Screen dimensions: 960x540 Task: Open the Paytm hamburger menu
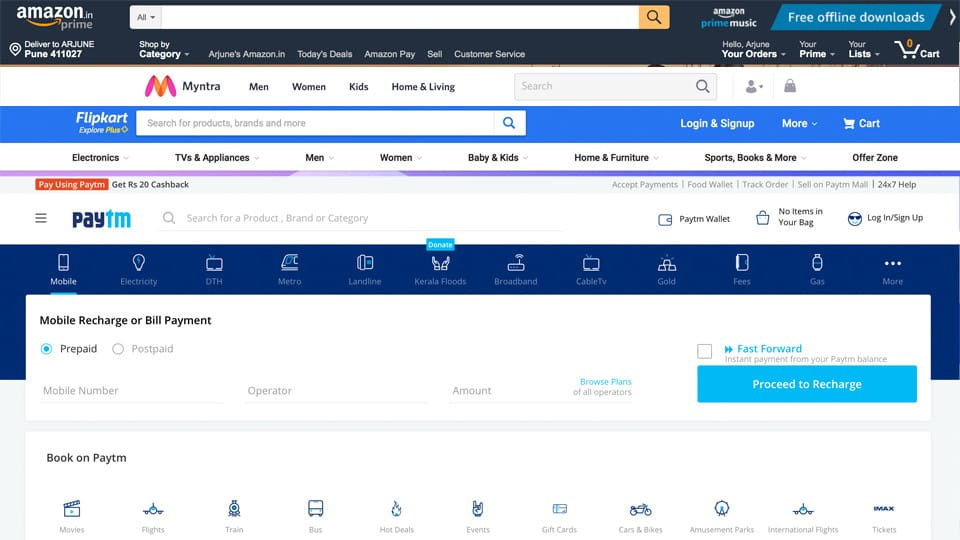coord(41,218)
